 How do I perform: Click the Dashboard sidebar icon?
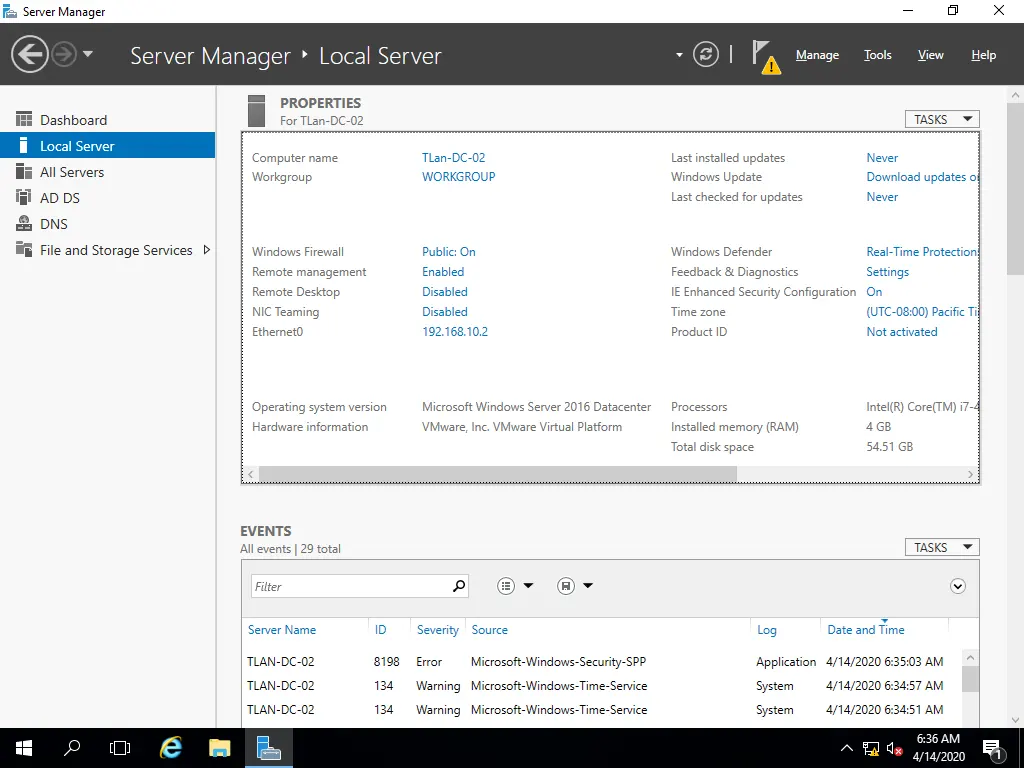point(24,119)
